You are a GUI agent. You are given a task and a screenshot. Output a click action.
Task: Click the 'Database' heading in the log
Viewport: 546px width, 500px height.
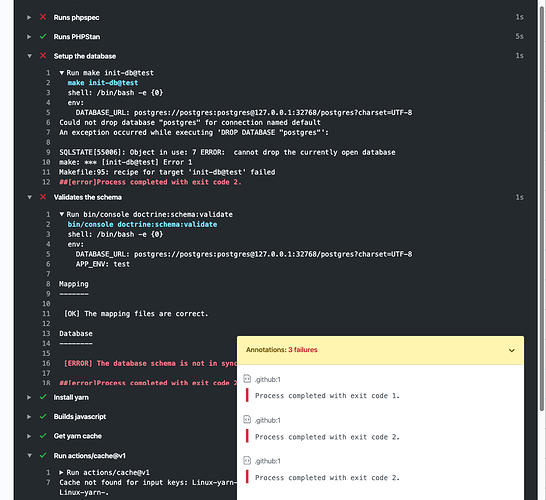(x=76, y=334)
